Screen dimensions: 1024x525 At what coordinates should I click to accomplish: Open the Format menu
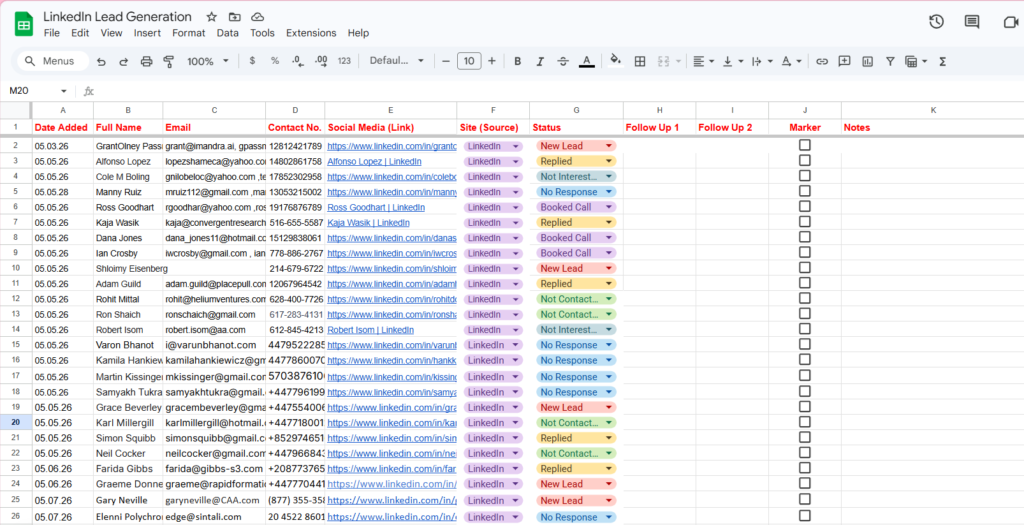pyautogui.click(x=189, y=33)
